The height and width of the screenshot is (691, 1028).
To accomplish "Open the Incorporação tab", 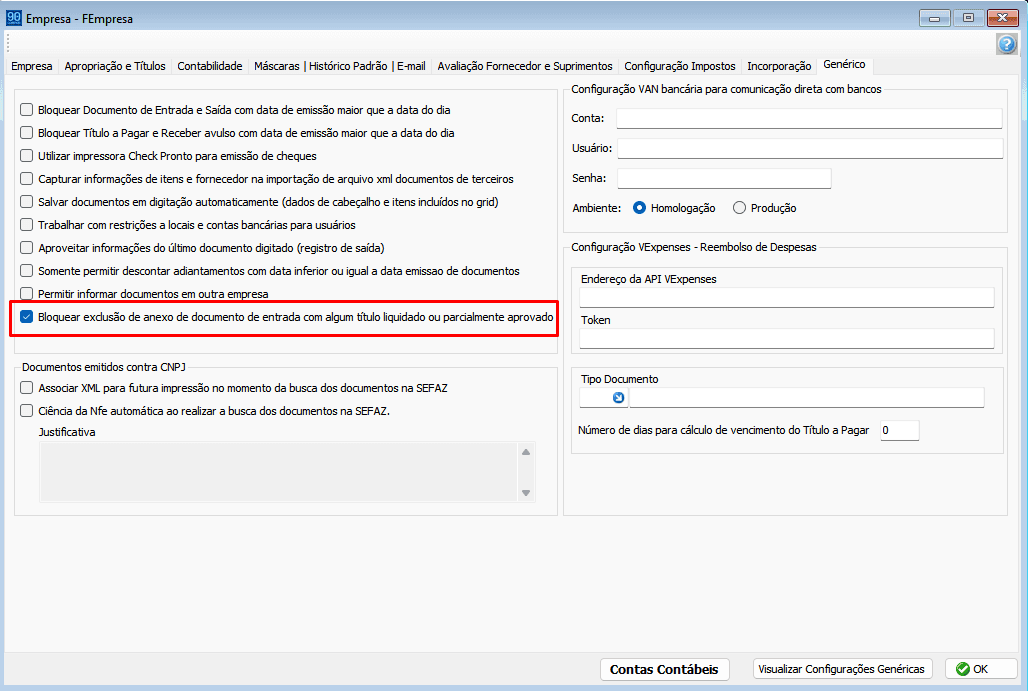I will (x=779, y=66).
